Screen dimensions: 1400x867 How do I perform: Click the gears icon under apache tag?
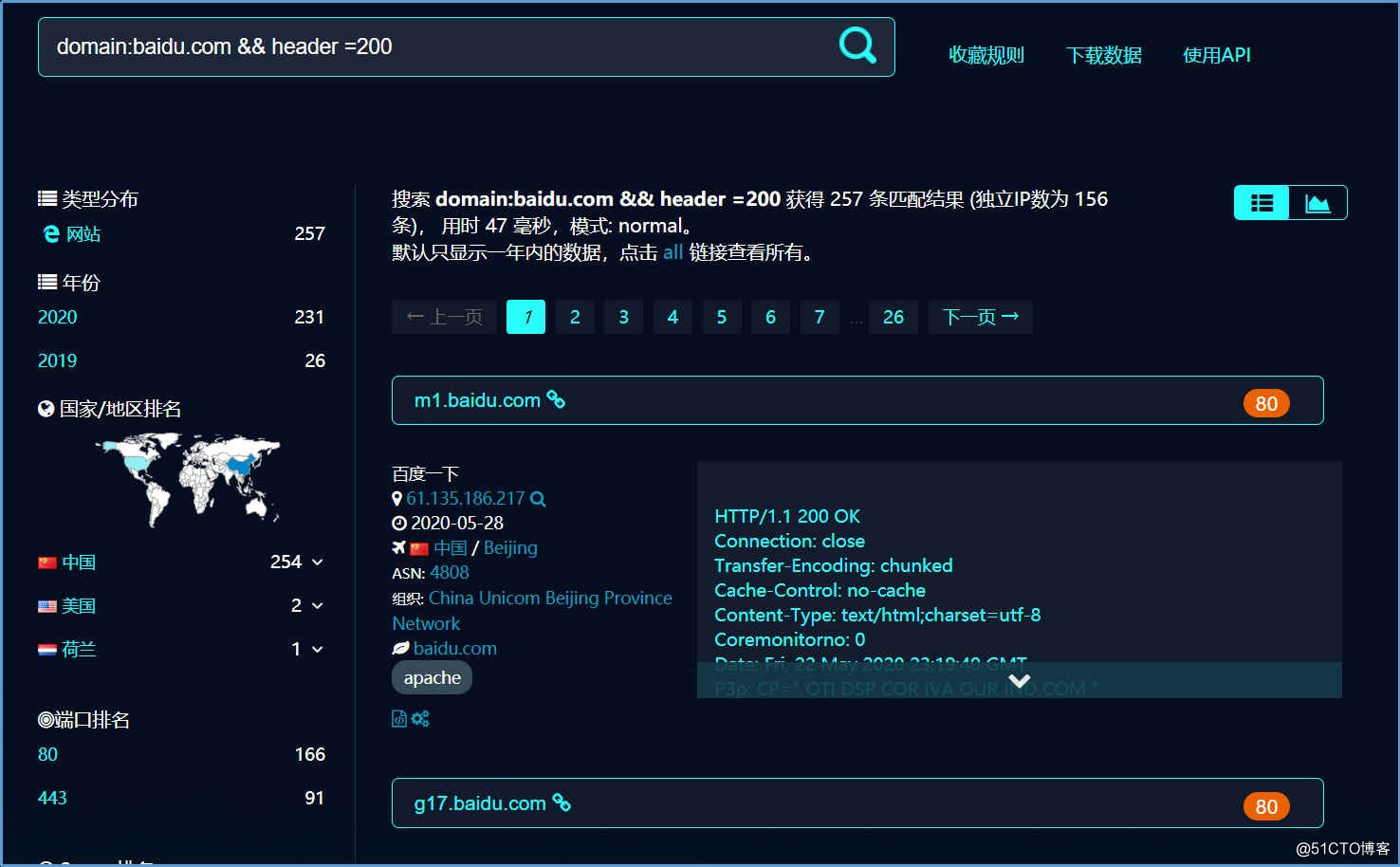(420, 718)
